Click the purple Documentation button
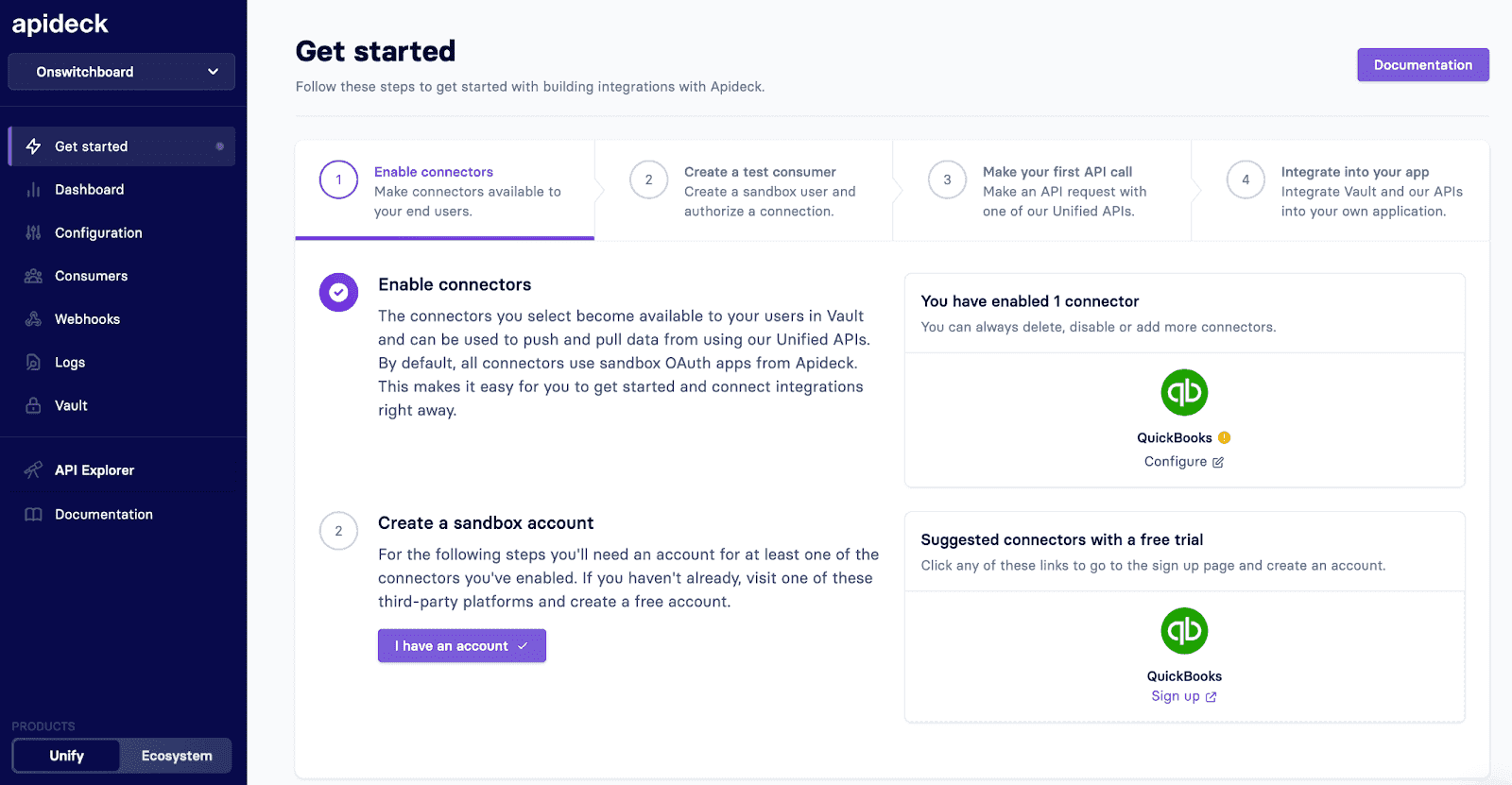 [x=1422, y=65]
